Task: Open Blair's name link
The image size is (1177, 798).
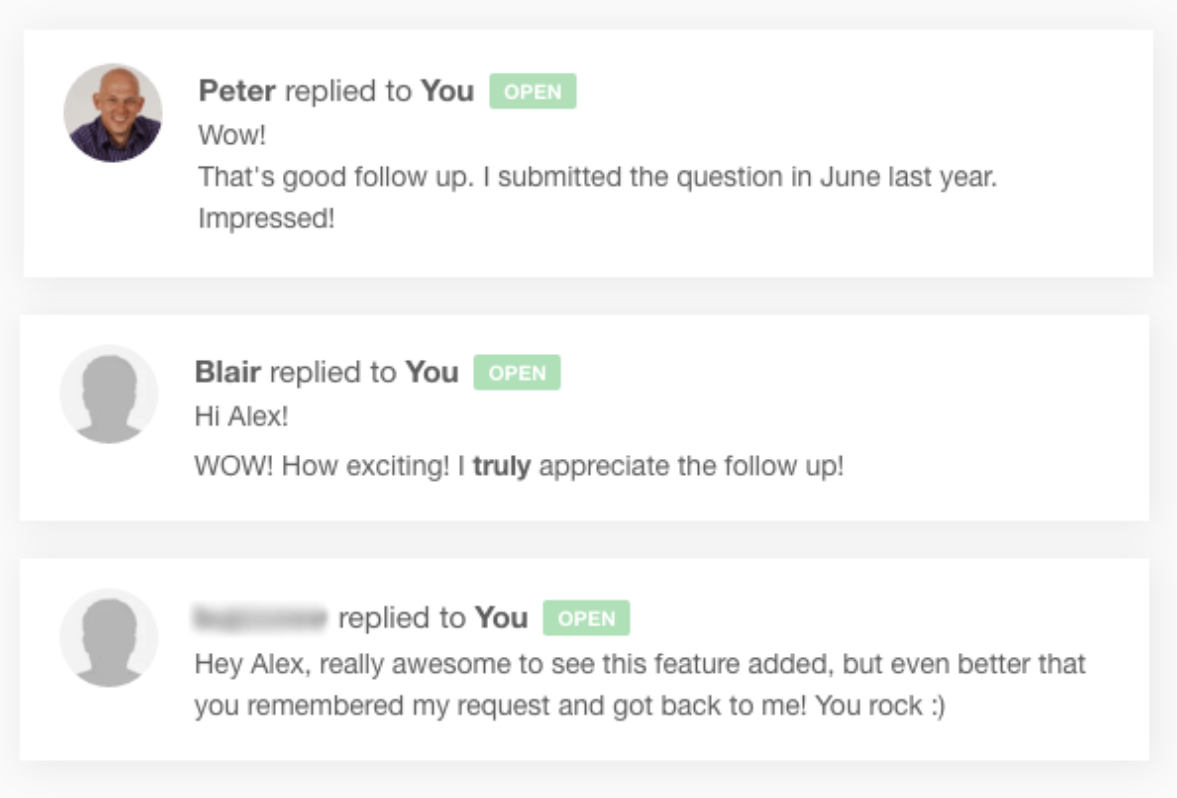Action: pos(227,372)
